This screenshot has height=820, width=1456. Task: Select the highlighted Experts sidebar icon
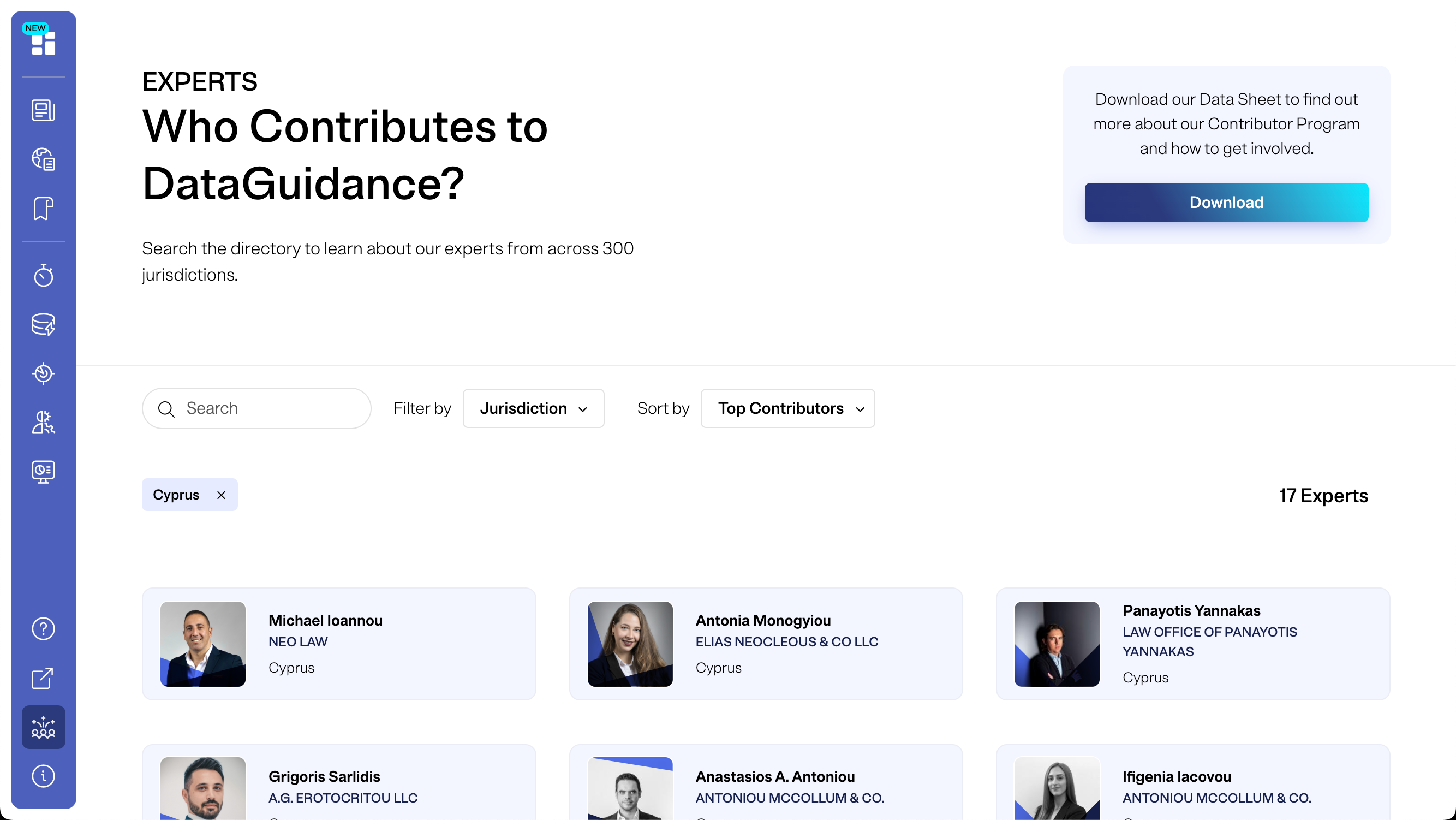click(x=44, y=727)
